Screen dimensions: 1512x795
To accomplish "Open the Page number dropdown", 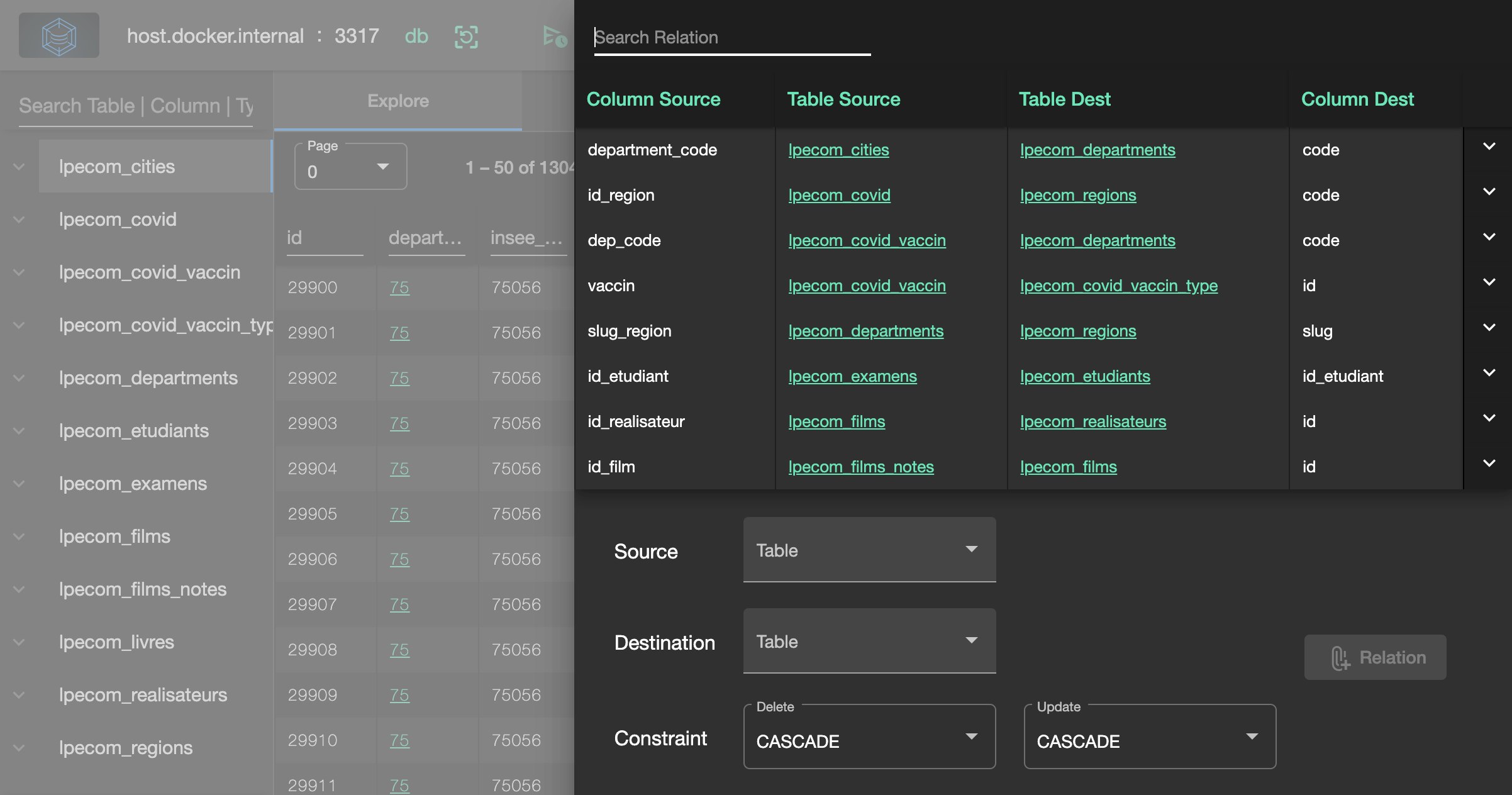I will (350, 167).
